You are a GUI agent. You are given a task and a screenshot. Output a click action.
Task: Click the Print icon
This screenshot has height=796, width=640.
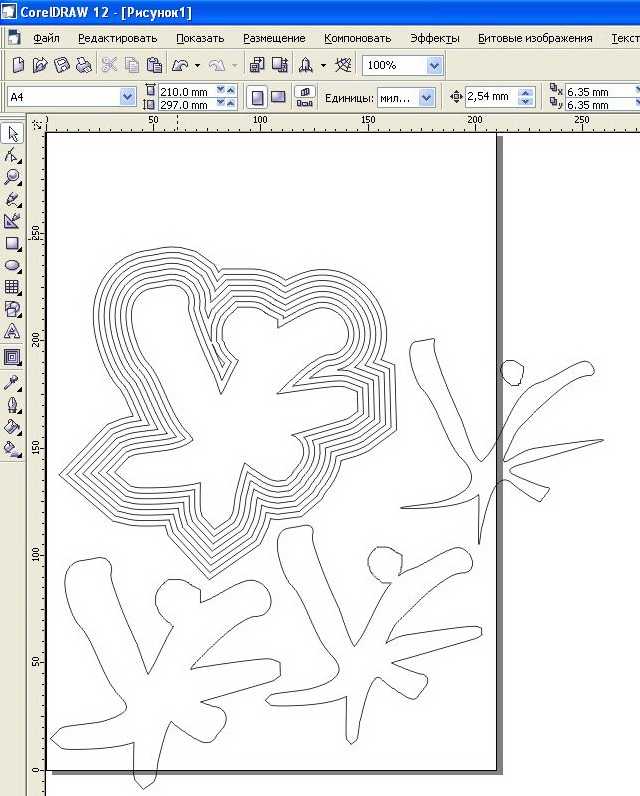pyautogui.click(x=84, y=65)
